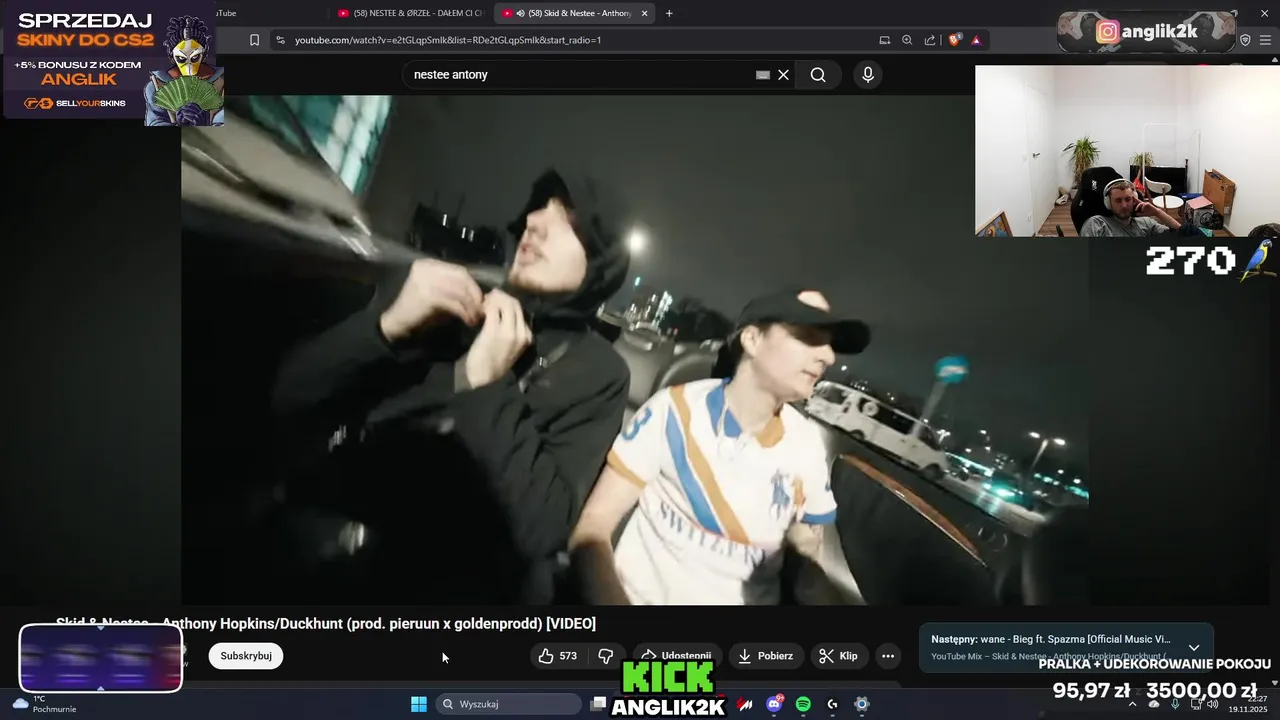Open Task View on the taskbar
The height and width of the screenshot is (720, 1280).
pyautogui.click(x=598, y=704)
